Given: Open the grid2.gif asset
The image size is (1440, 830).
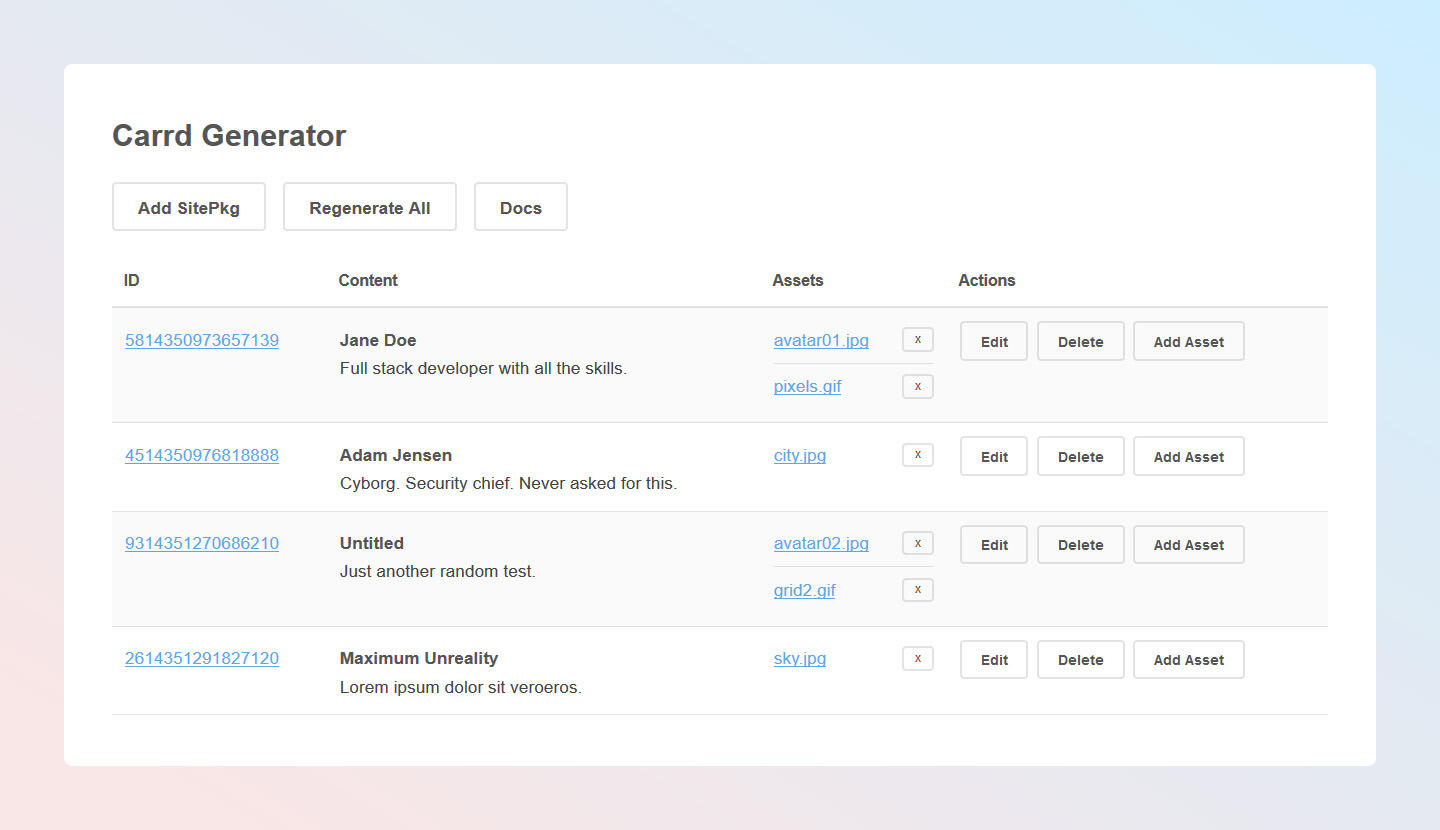Looking at the screenshot, I should click(804, 590).
